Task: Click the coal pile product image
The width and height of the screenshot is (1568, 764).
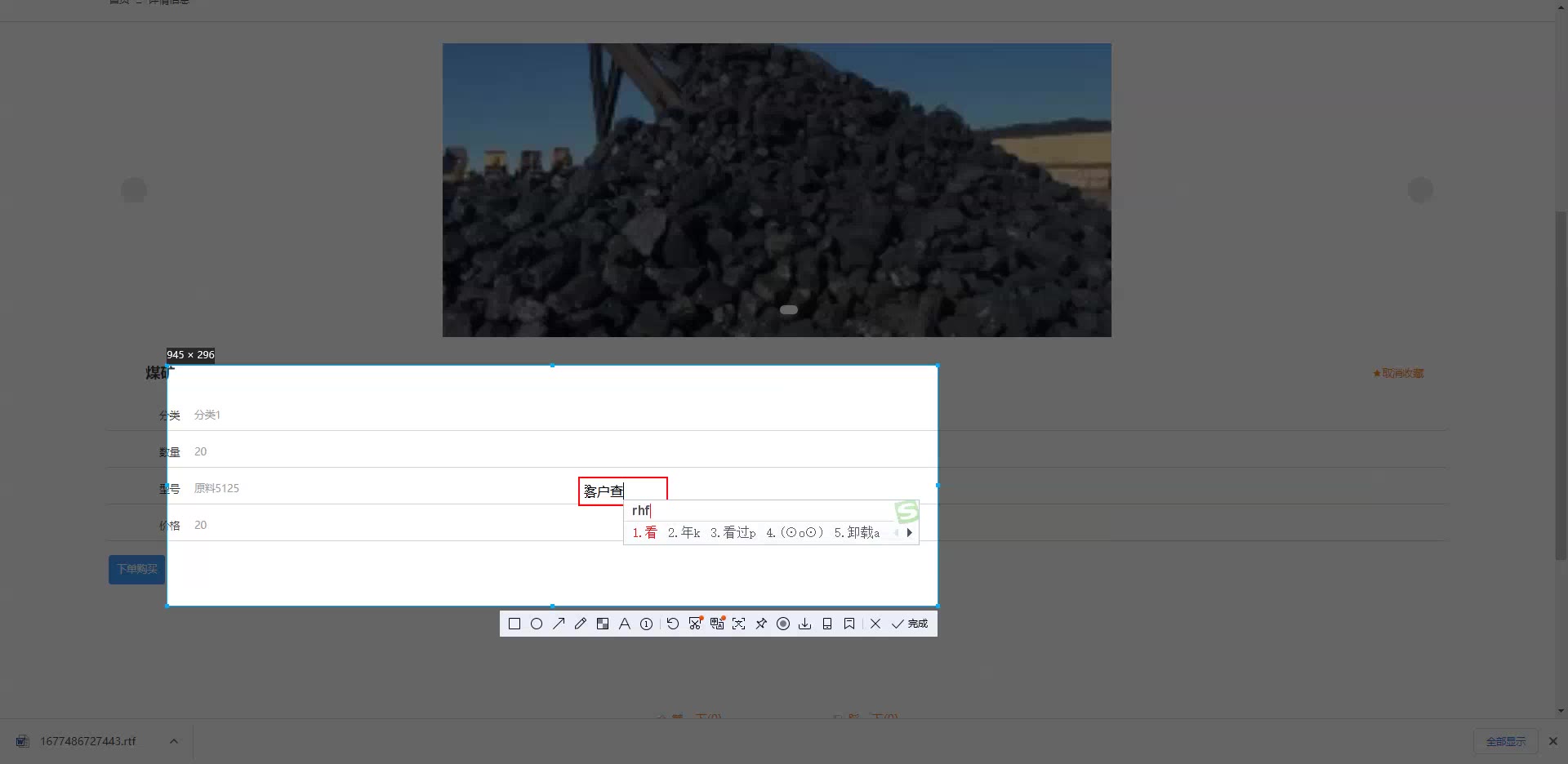Action: (x=777, y=190)
